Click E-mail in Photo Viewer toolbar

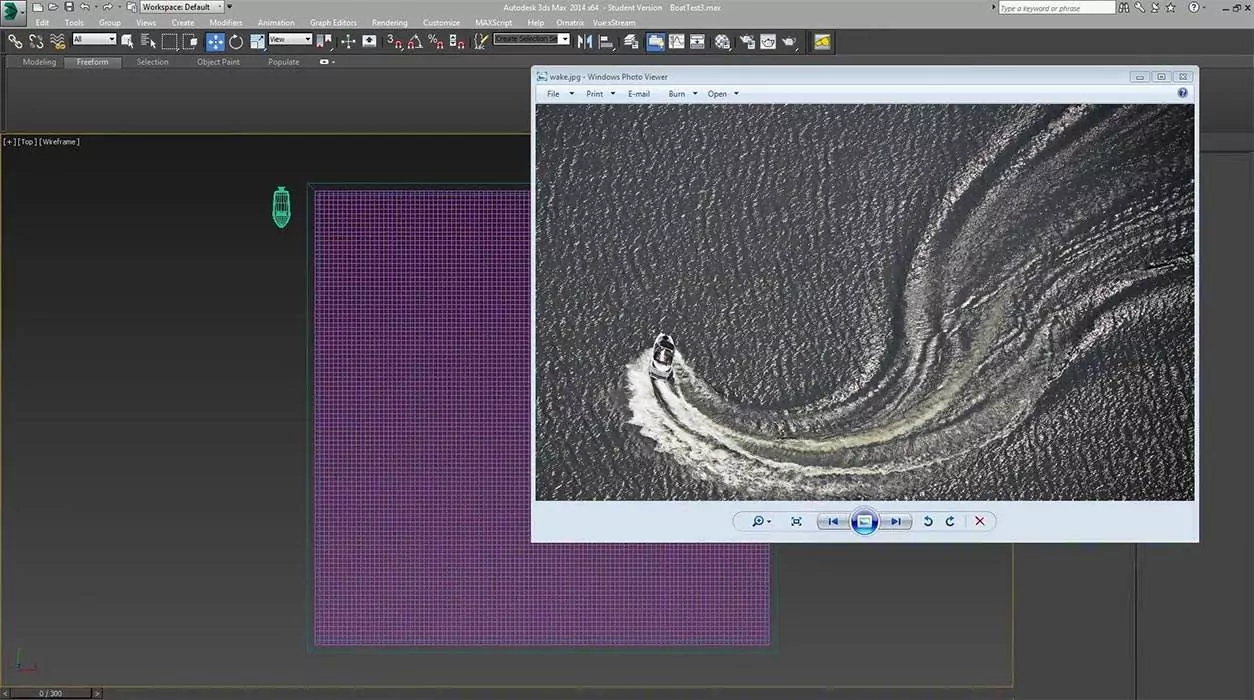coord(638,94)
